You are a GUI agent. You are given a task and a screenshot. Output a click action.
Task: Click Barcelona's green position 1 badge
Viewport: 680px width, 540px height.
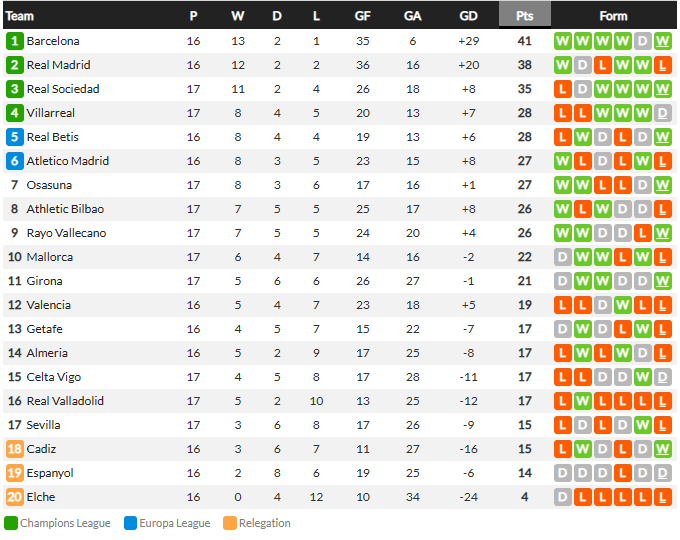[14, 41]
